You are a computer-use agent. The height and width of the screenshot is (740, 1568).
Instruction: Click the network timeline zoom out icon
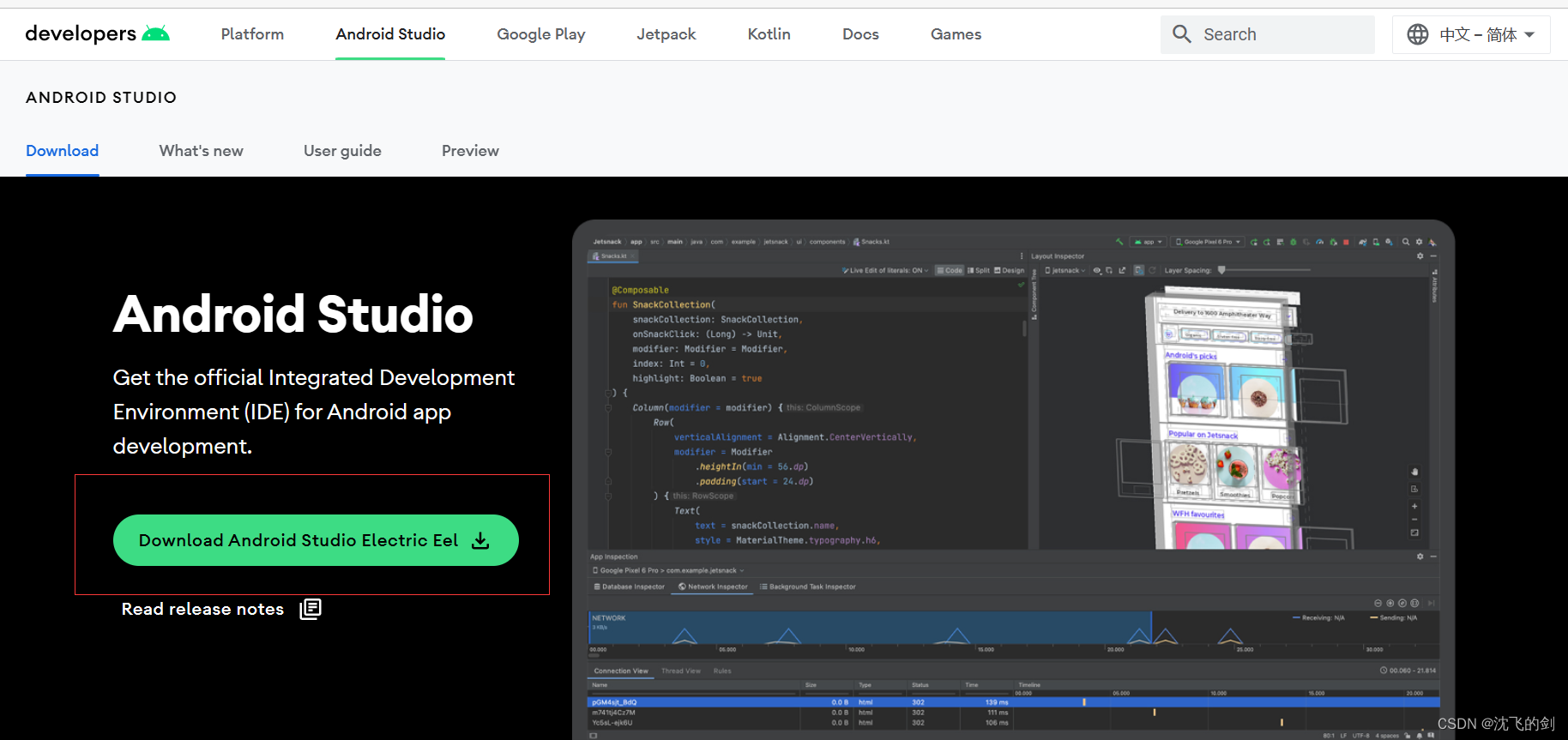tap(1378, 603)
